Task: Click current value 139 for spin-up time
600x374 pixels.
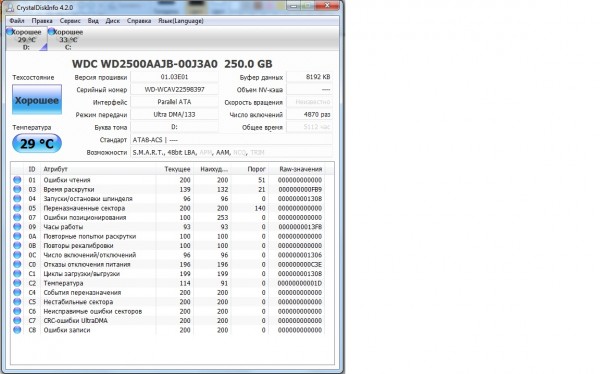Action: (185, 189)
